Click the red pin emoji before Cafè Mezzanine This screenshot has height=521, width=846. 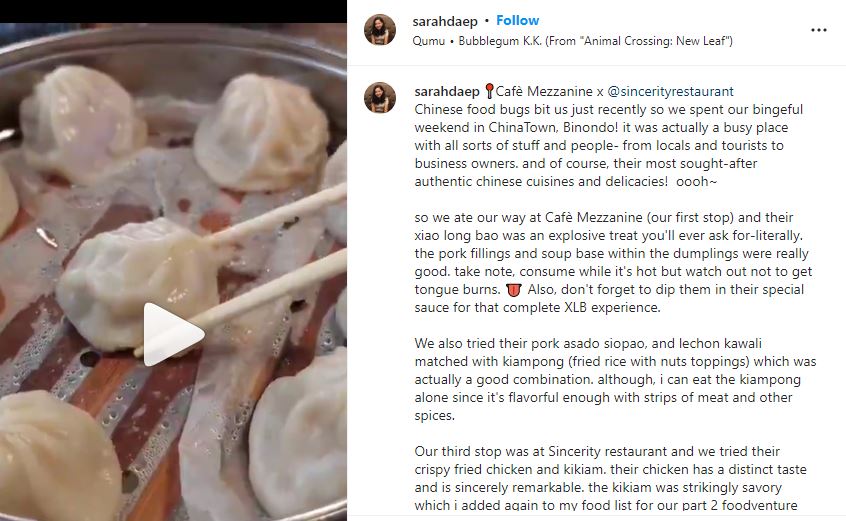[x=489, y=91]
